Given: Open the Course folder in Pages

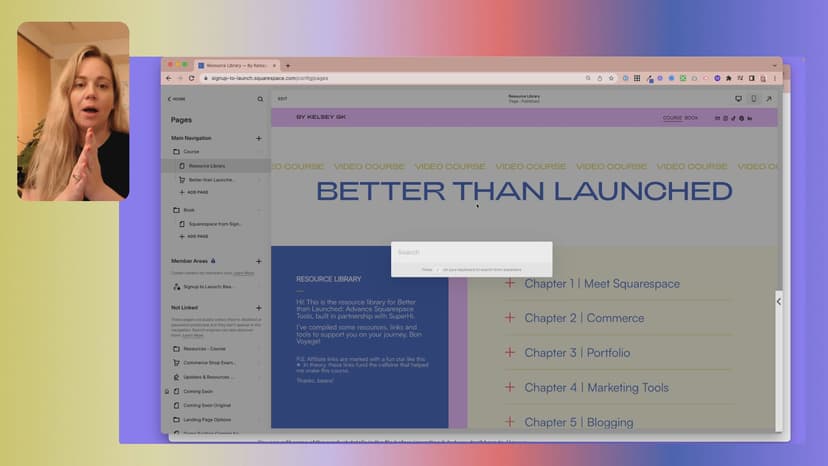Looking at the screenshot, I should click(x=190, y=152).
